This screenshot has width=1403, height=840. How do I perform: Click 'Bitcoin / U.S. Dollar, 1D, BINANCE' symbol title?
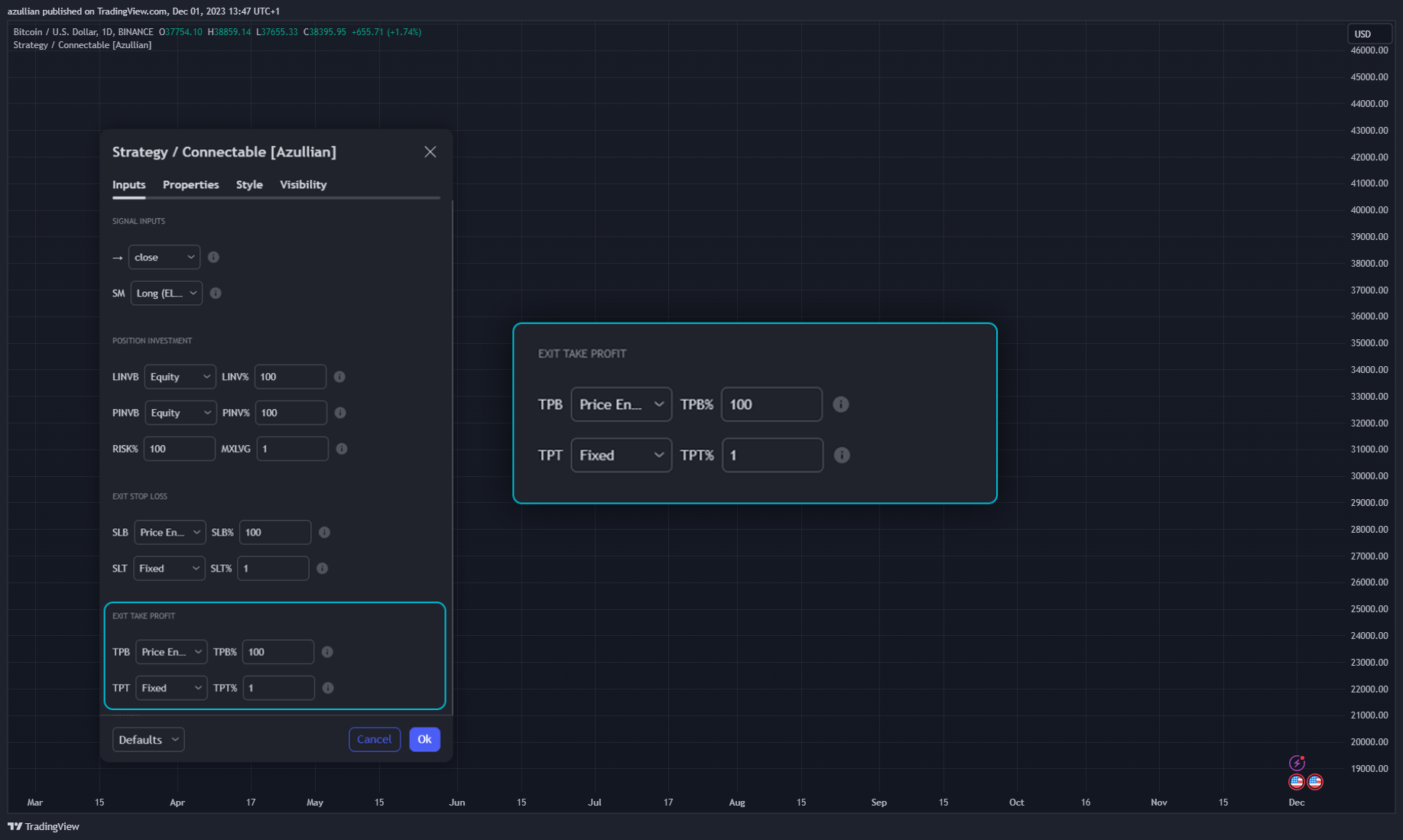[83, 32]
